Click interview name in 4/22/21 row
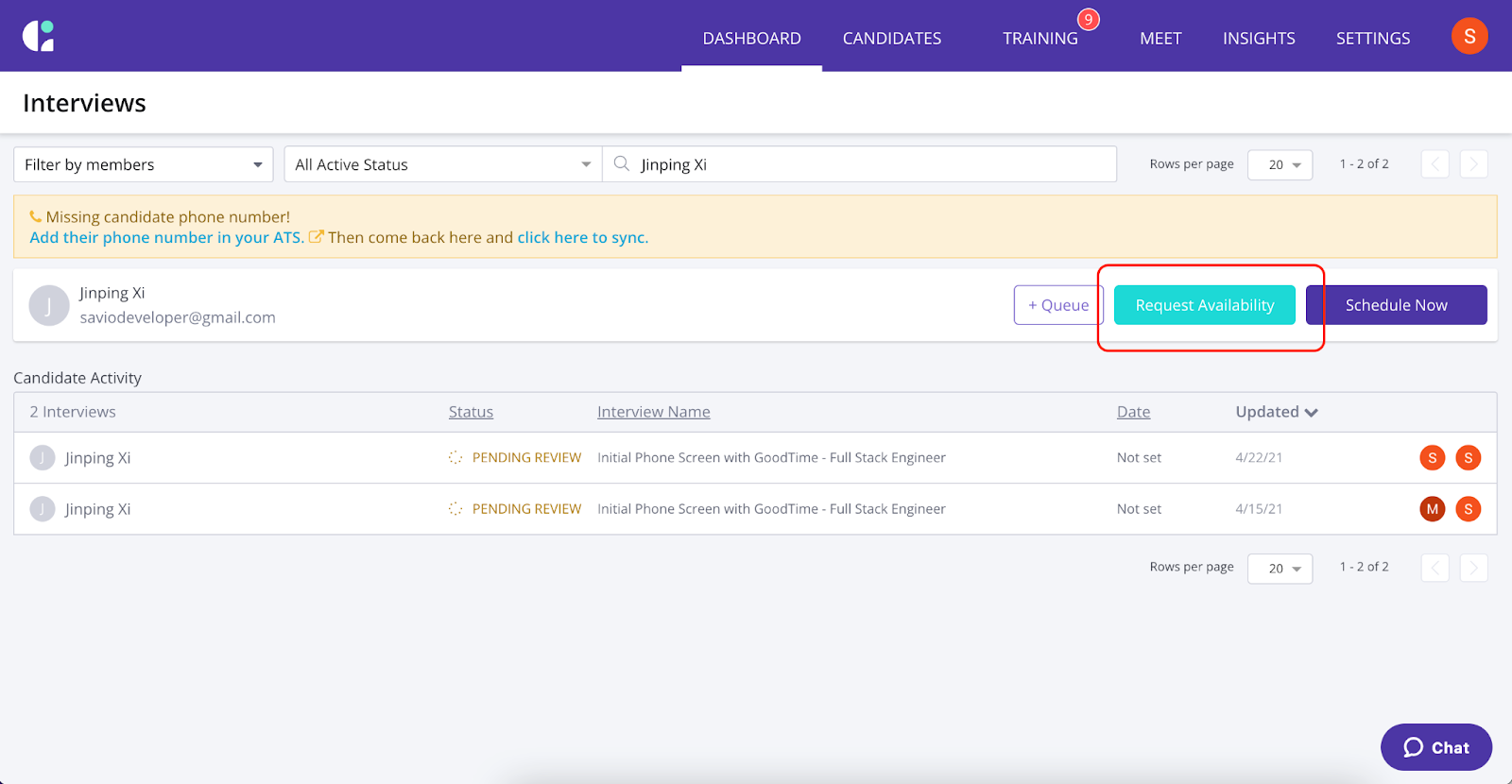Viewport: 1512px width, 784px height. pyautogui.click(x=771, y=457)
